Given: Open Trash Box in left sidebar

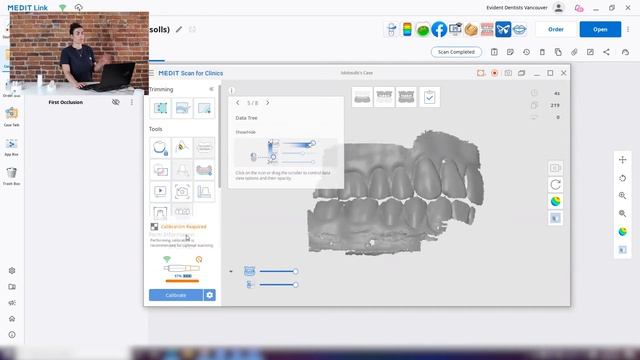Looking at the screenshot, I should pyautogui.click(x=11, y=176).
